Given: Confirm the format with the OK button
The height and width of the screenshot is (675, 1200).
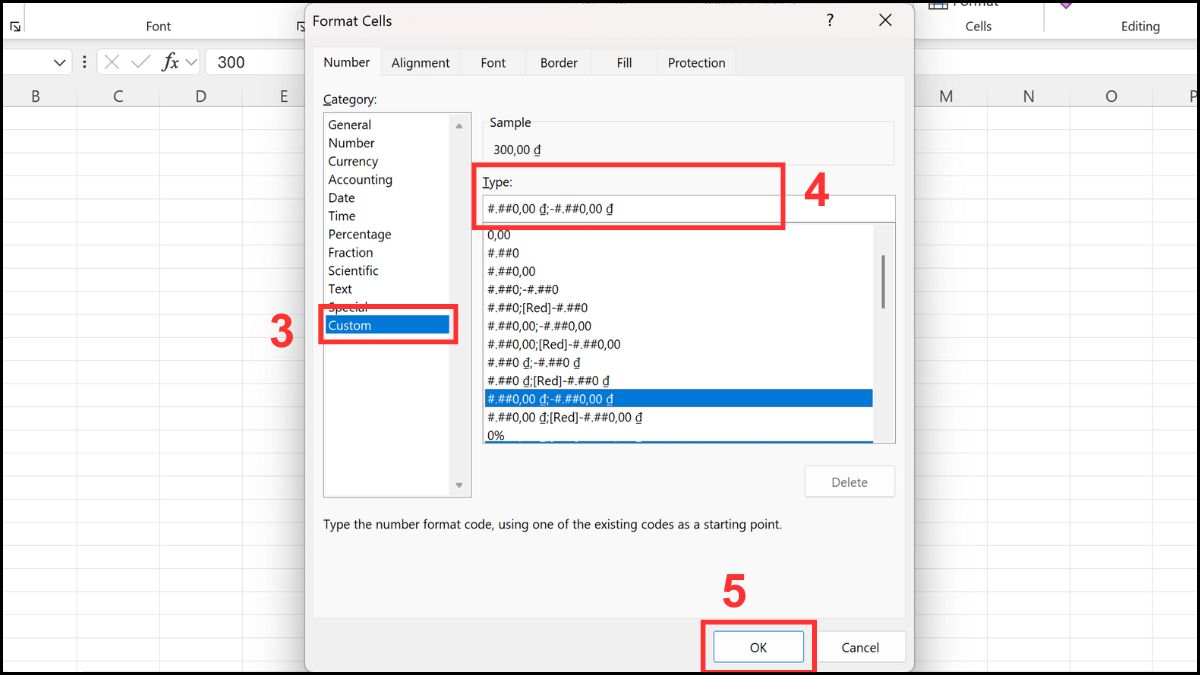Looking at the screenshot, I should (757, 646).
